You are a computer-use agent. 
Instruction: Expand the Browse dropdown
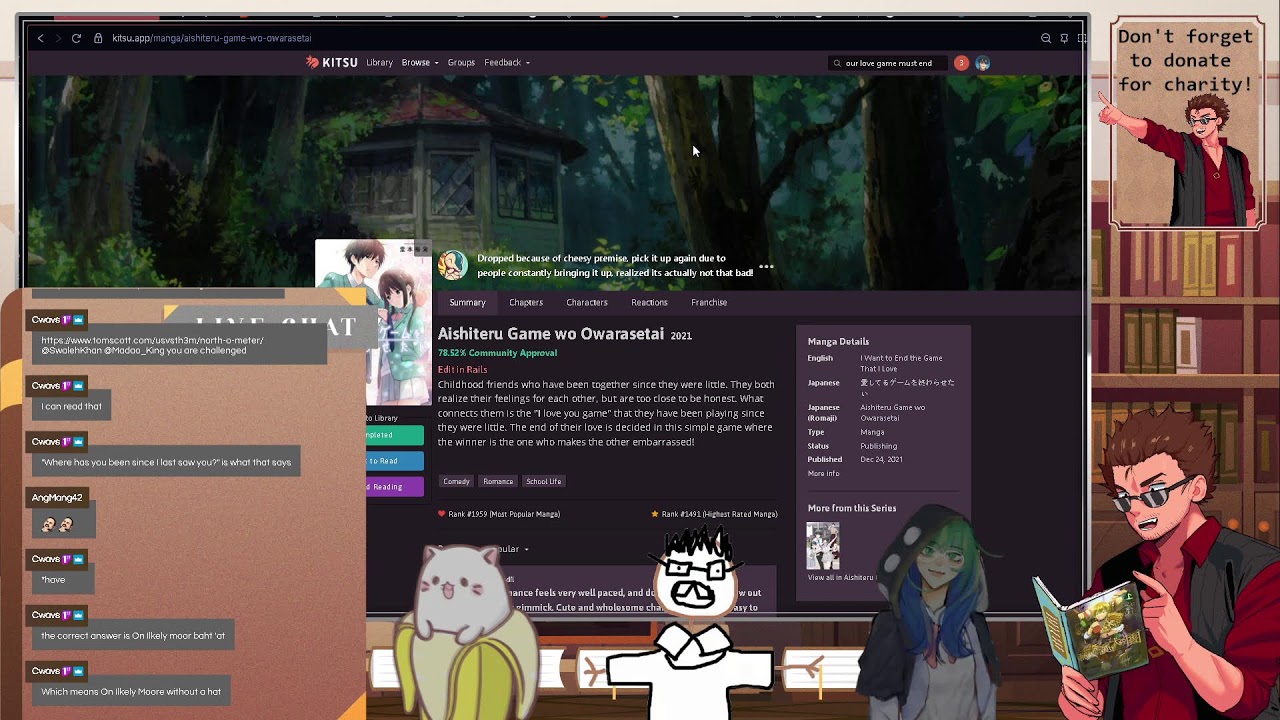pos(420,63)
